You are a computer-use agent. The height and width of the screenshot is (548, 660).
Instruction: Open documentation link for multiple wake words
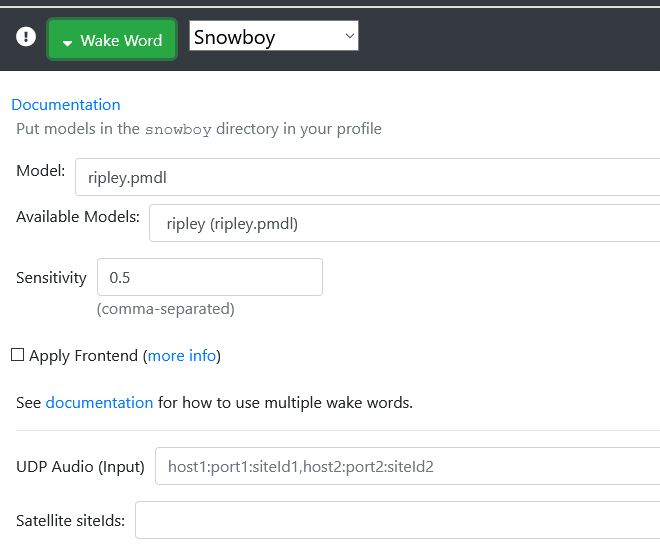click(x=99, y=403)
